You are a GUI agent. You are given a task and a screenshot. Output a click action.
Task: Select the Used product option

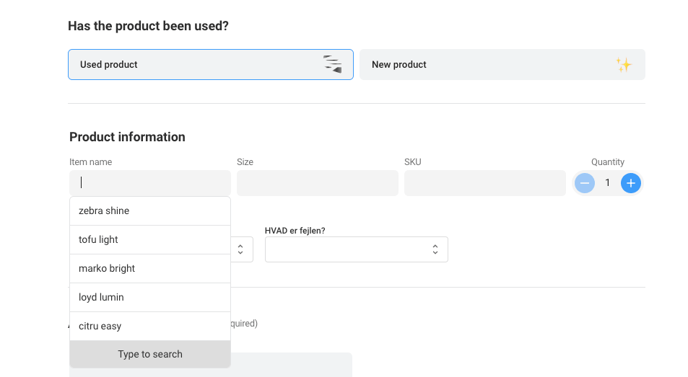[211, 65]
